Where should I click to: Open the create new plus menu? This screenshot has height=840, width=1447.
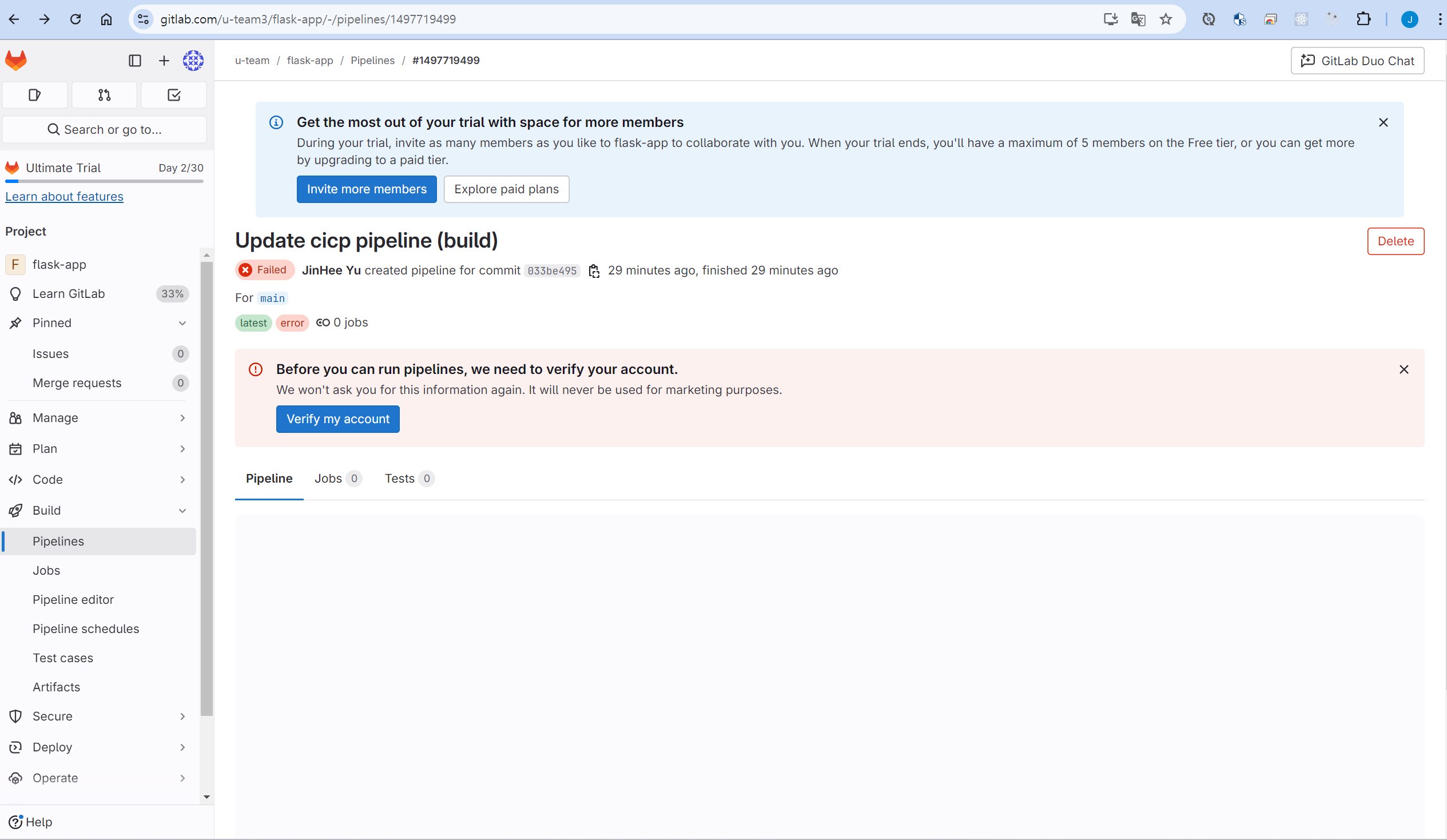[164, 60]
